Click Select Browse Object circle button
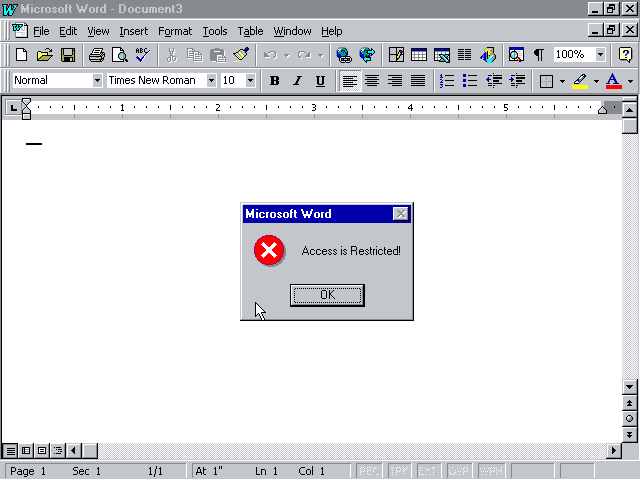The height and width of the screenshot is (480, 640). 629,419
